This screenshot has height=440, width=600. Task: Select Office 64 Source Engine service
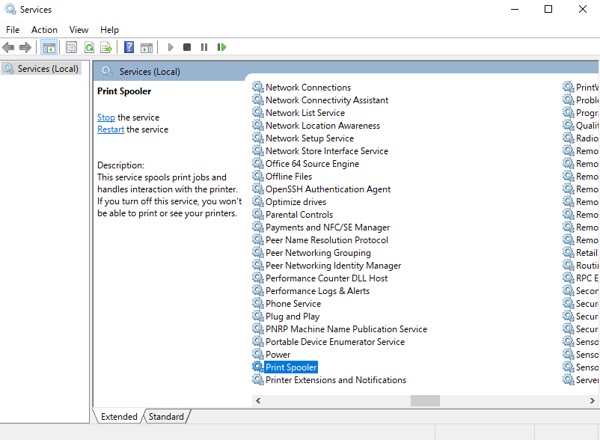click(x=312, y=163)
